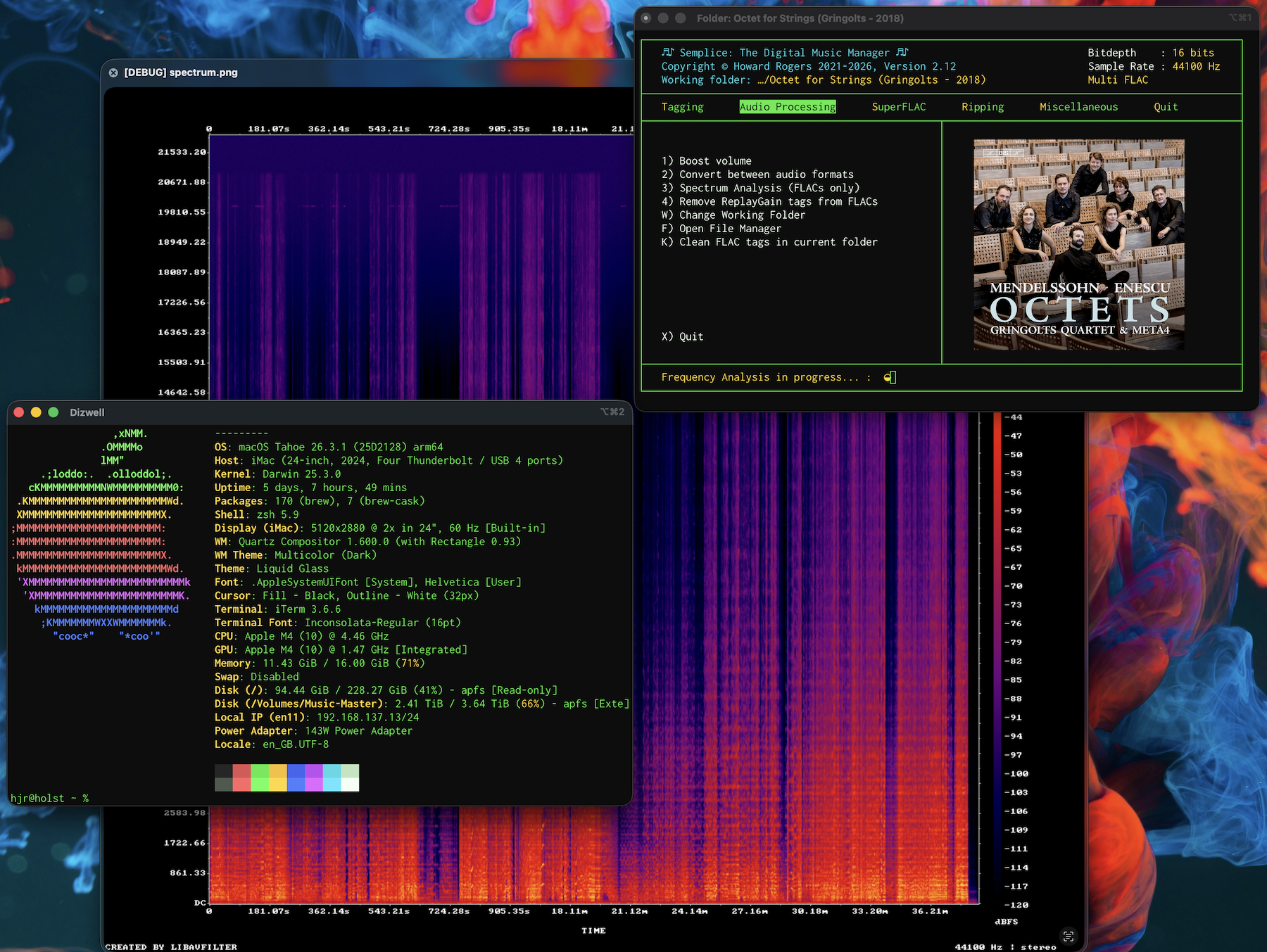Click the red close button on Dizwell
This screenshot has width=1267, height=952.
click(x=19, y=412)
